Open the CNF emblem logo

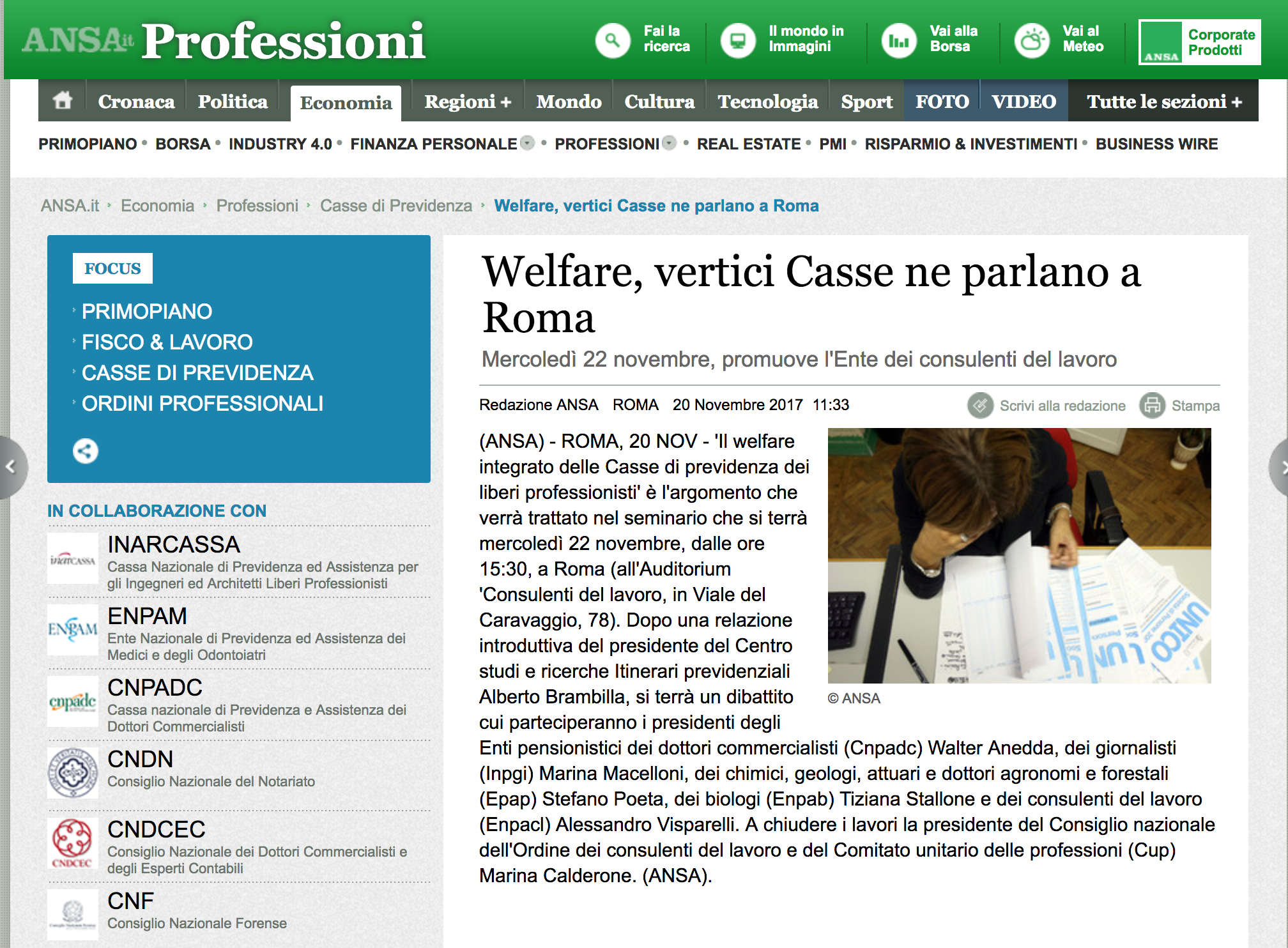[73, 915]
